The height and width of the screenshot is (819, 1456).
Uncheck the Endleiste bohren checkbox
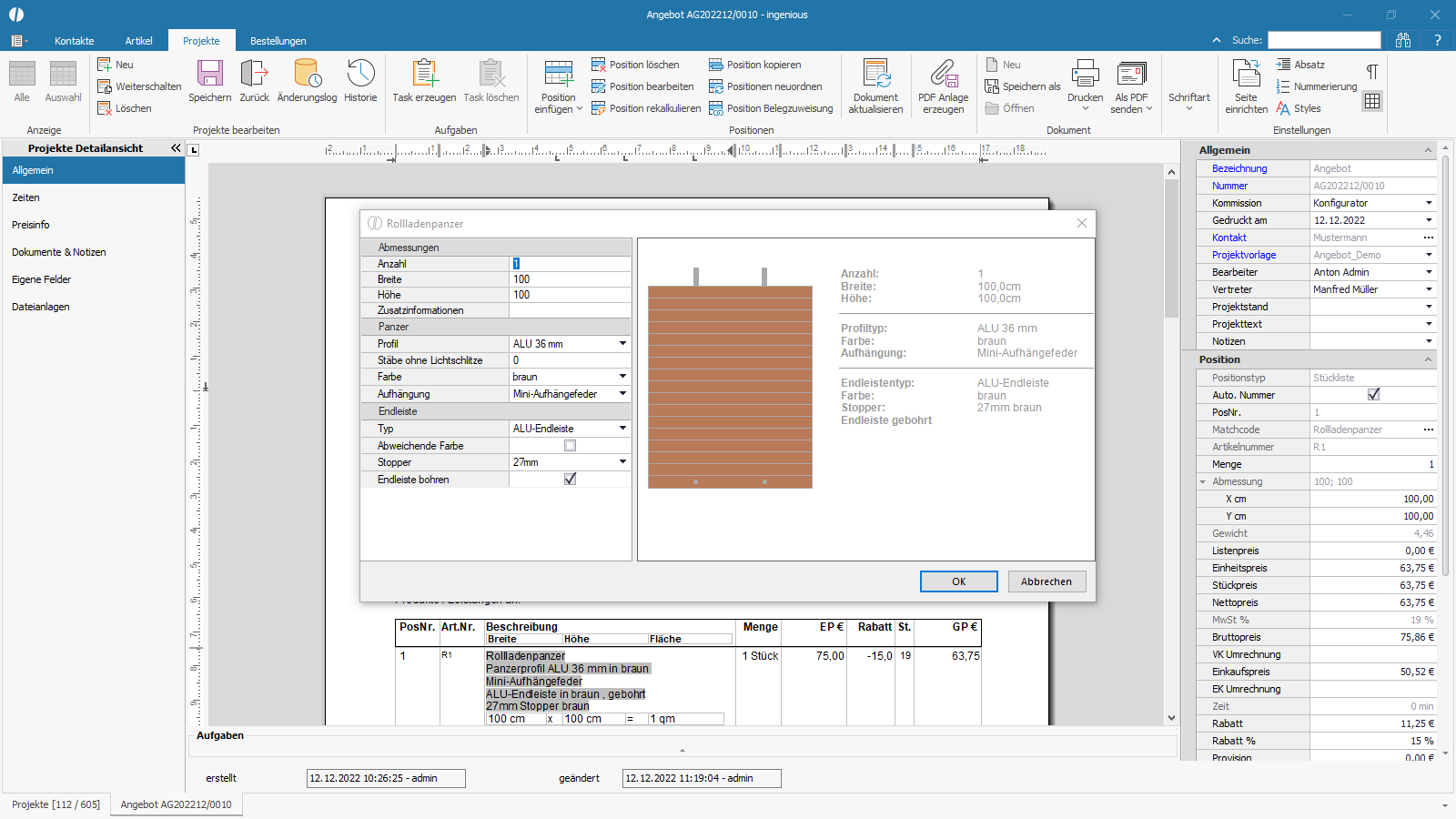point(570,480)
